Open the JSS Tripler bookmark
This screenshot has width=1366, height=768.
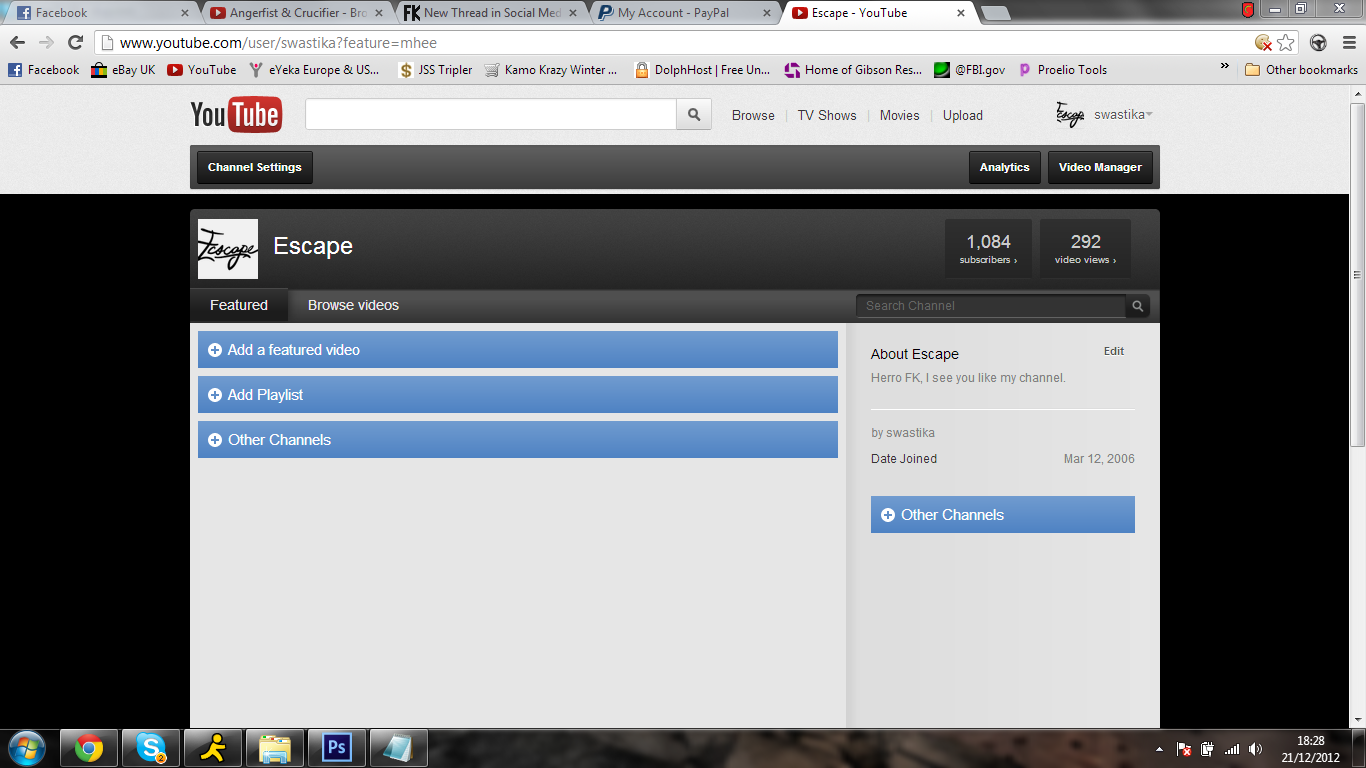[435, 70]
